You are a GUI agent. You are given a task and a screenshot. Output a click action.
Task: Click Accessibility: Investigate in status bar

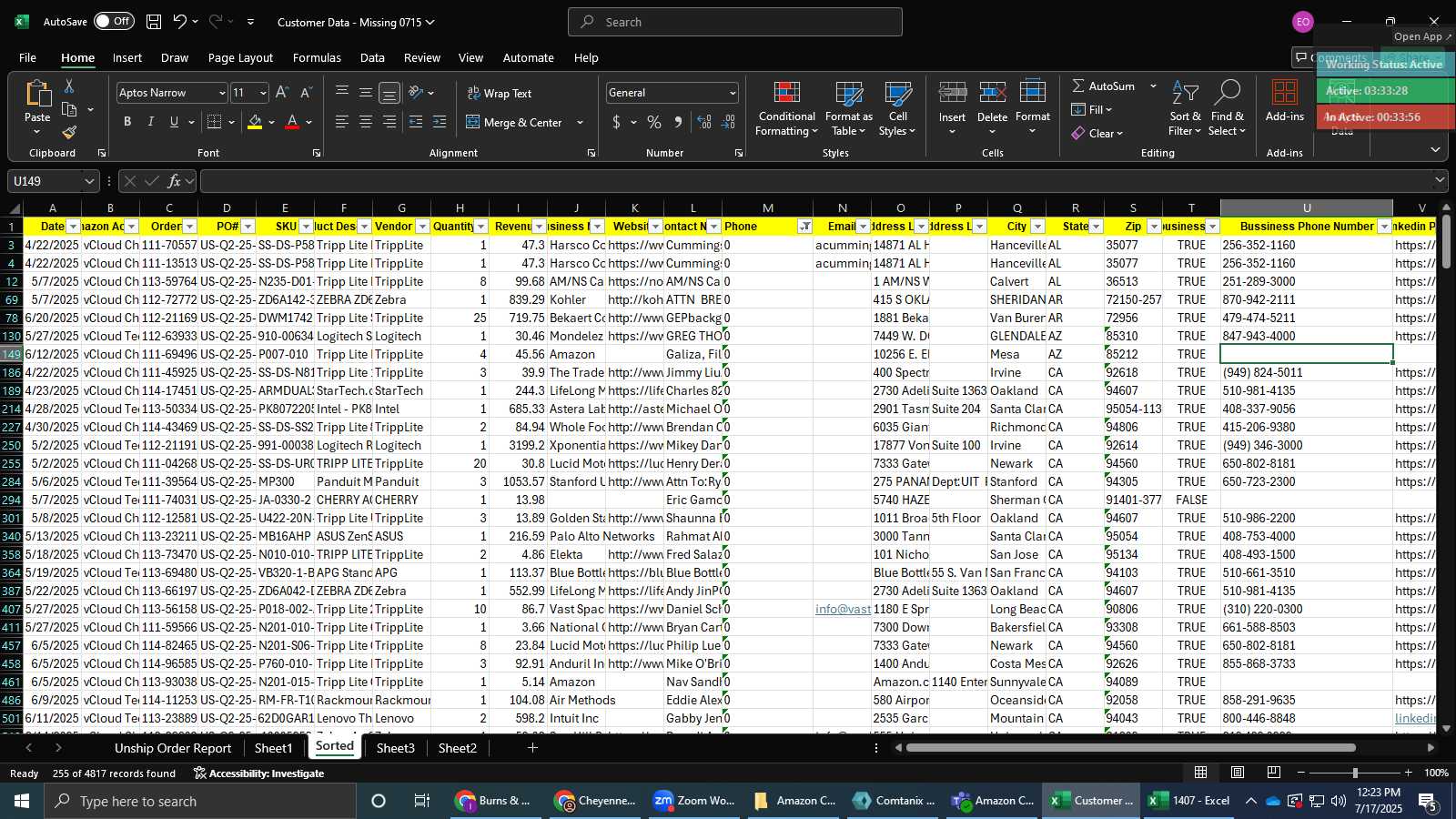(x=258, y=773)
